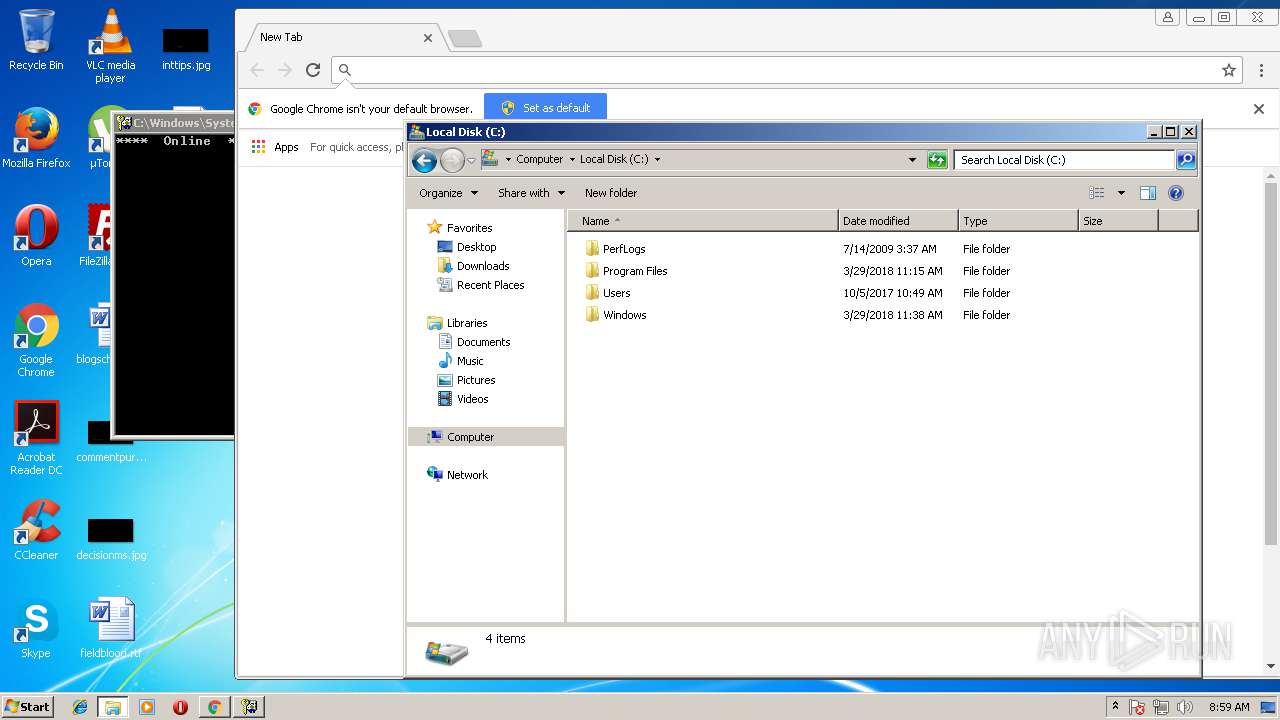Click the Explorer search magnifier button
1280x720 pixels.
coord(1185,160)
